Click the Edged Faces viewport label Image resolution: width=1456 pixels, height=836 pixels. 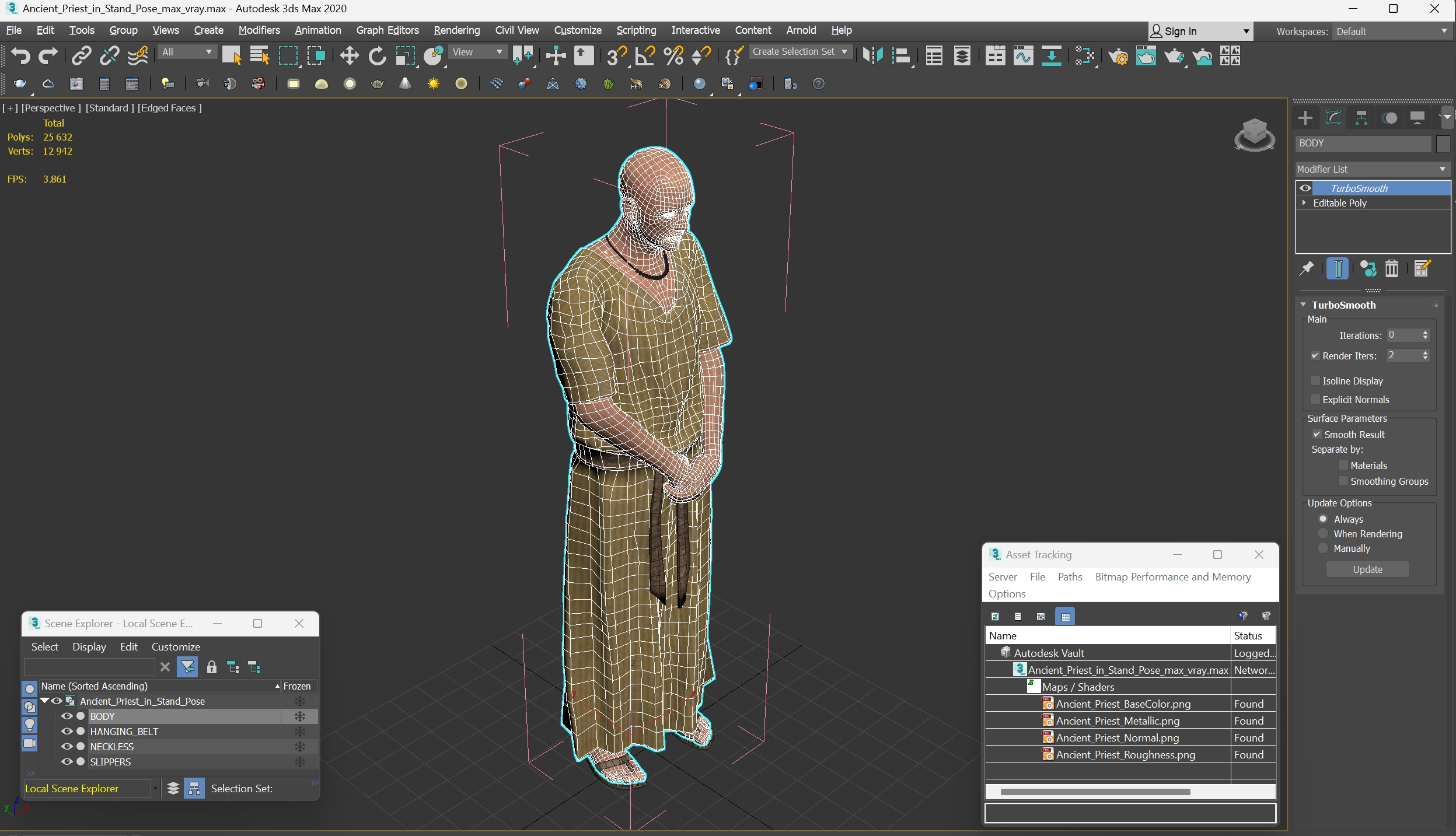pyautogui.click(x=170, y=108)
